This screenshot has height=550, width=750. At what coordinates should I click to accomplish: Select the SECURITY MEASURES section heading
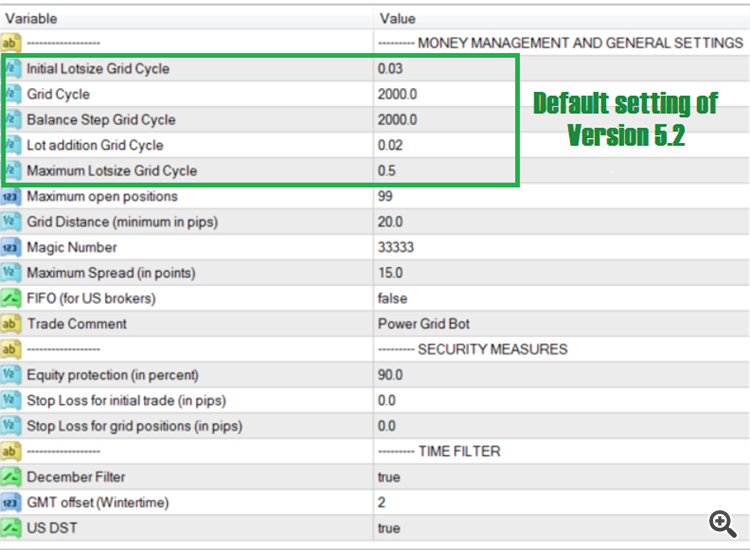[492, 349]
